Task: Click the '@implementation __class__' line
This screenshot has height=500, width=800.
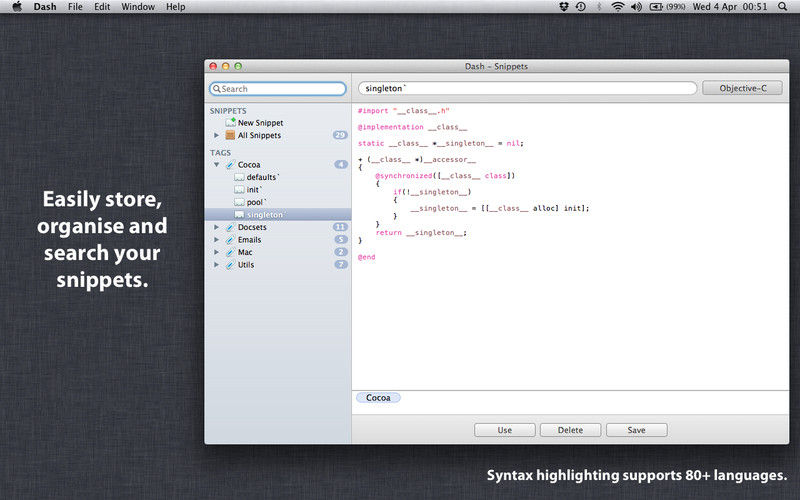Action: pyautogui.click(x=412, y=127)
